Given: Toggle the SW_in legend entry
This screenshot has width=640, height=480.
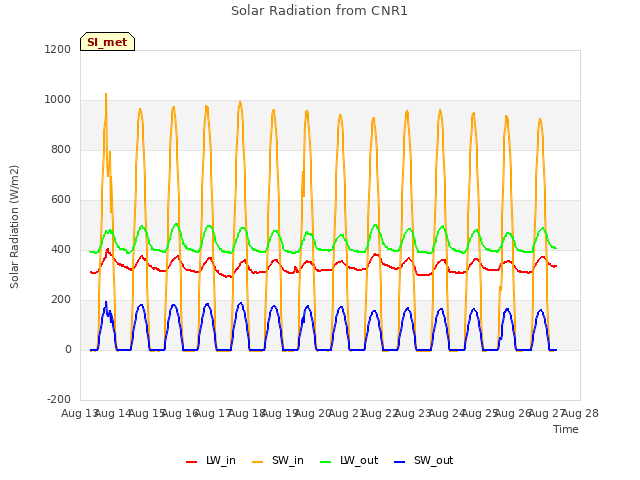Looking at the screenshot, I should [278, 460].
